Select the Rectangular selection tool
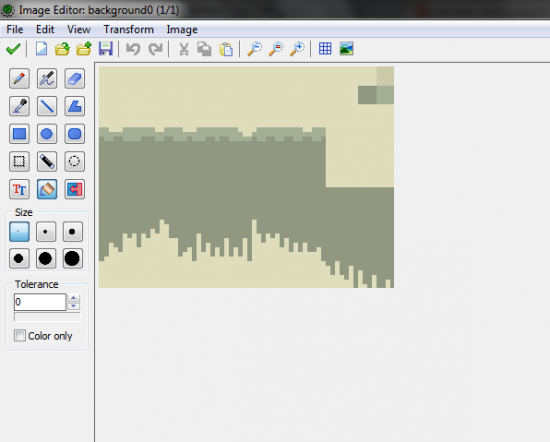 (x=19, y=161)
